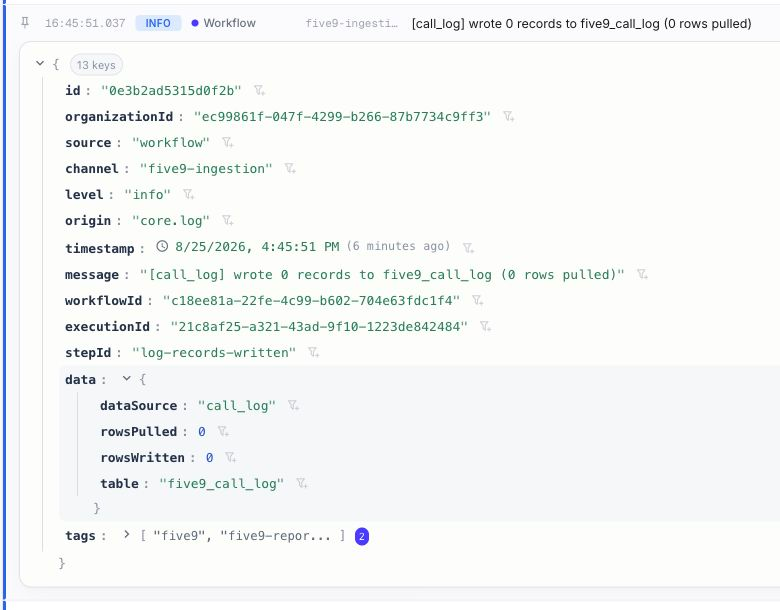780x610 pixels.
Task: Filter by organizationId value
Action: [508, 116]
